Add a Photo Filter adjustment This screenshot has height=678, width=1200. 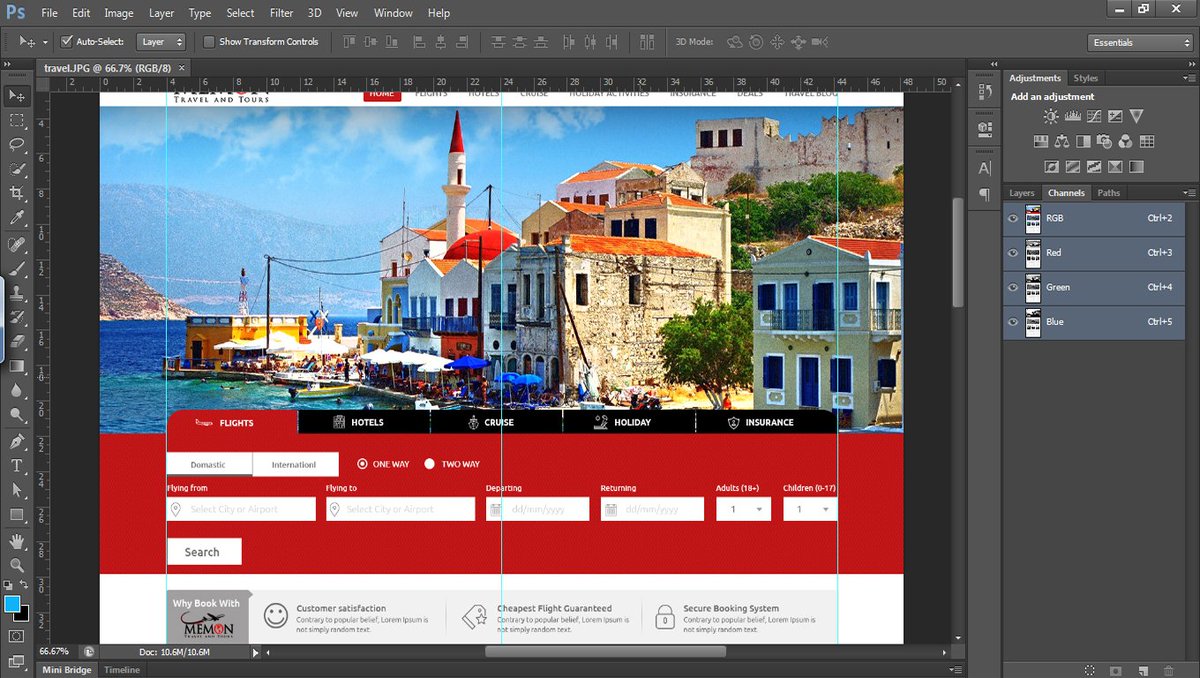click(x=1104, y=142)
